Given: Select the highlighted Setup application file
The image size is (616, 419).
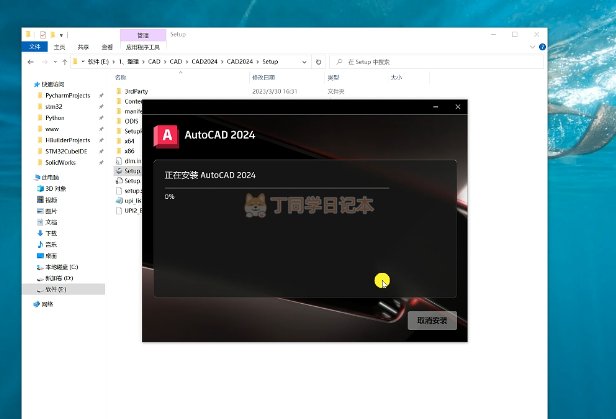Looking at the screenshot, I should click(128, 171).
